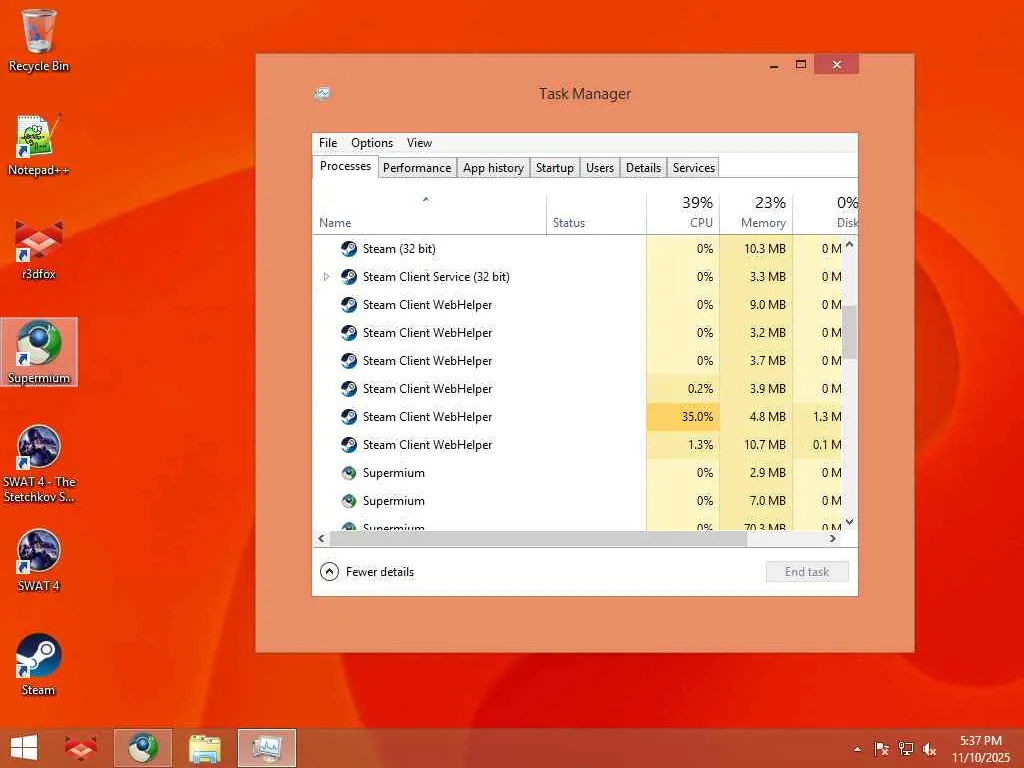1024x768 pixels.
Task: Select the Steam (32 bit) process name
Action: click(399, 249)
